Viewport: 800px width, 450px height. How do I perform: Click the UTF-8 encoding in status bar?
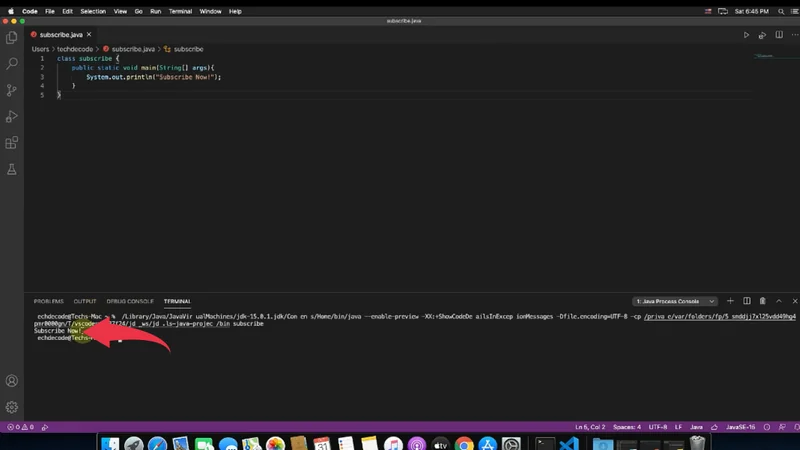pyautogui.click(x=657, y=427)
